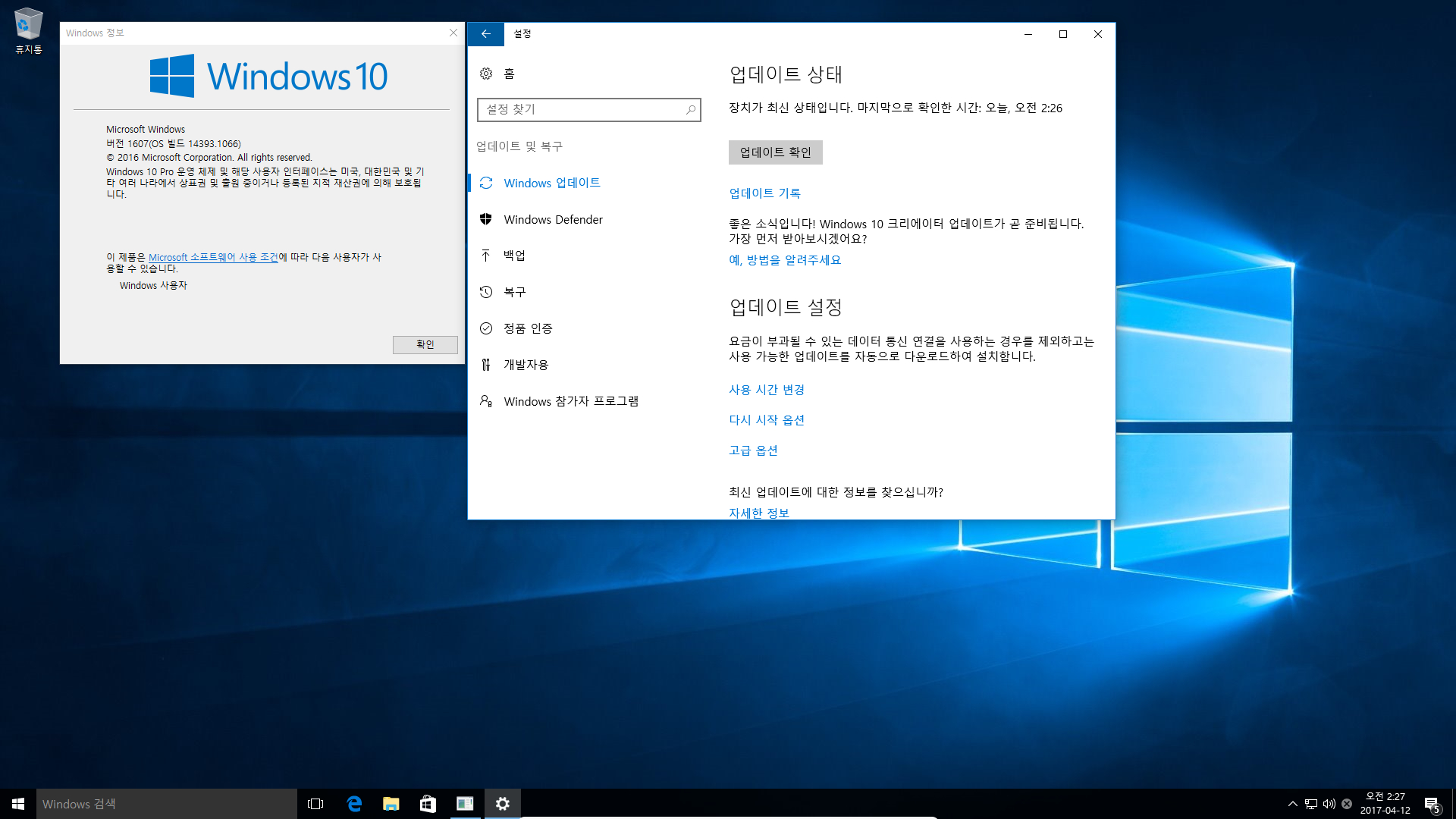The image size is (1456, 819).
Task: Click the search magnifier in settings search box
Action: (x=690, y=110)
